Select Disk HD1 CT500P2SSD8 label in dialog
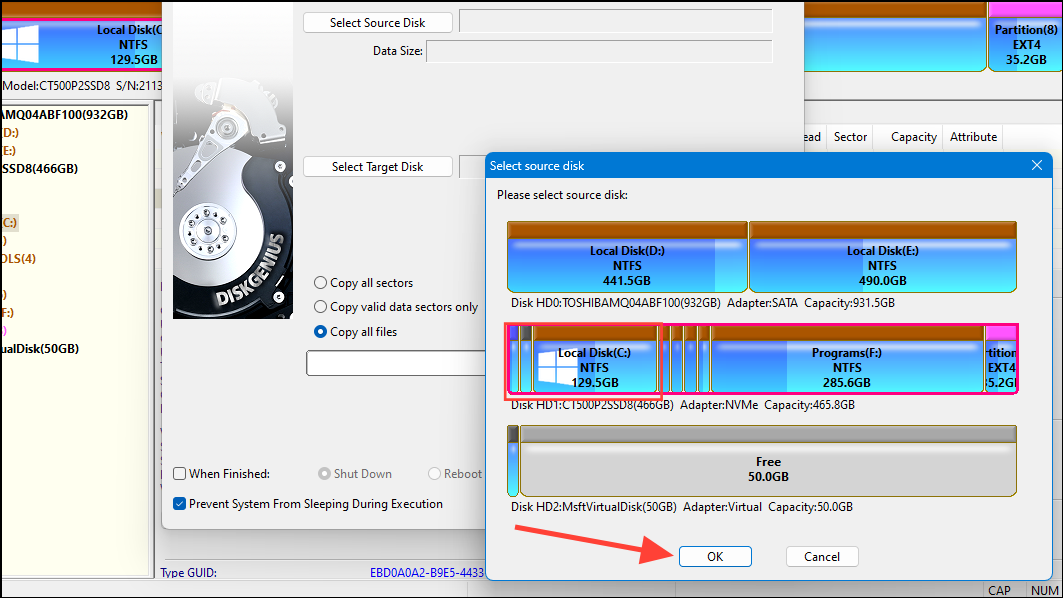 (683, 405)
